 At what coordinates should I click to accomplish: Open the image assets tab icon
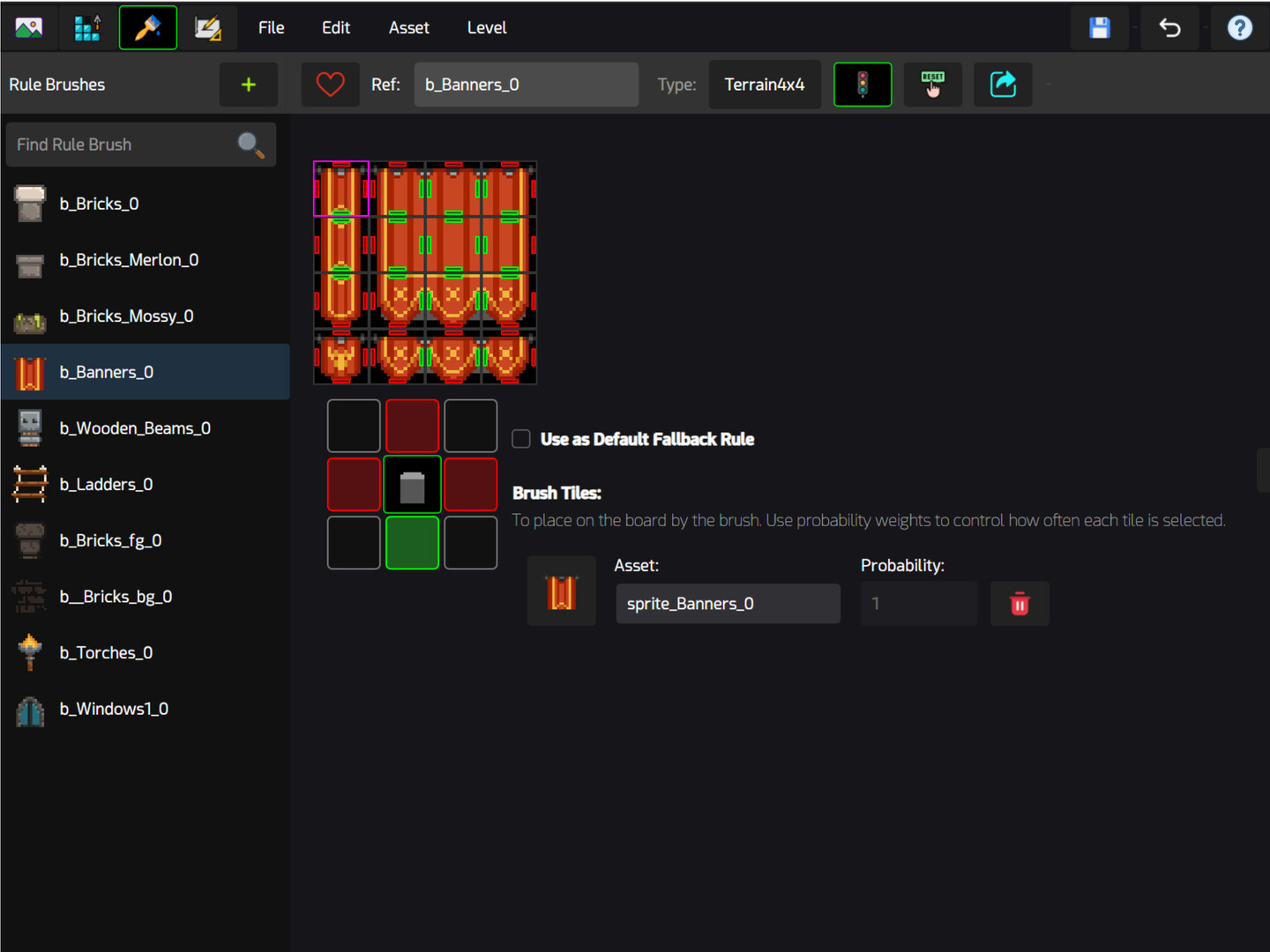29,28
